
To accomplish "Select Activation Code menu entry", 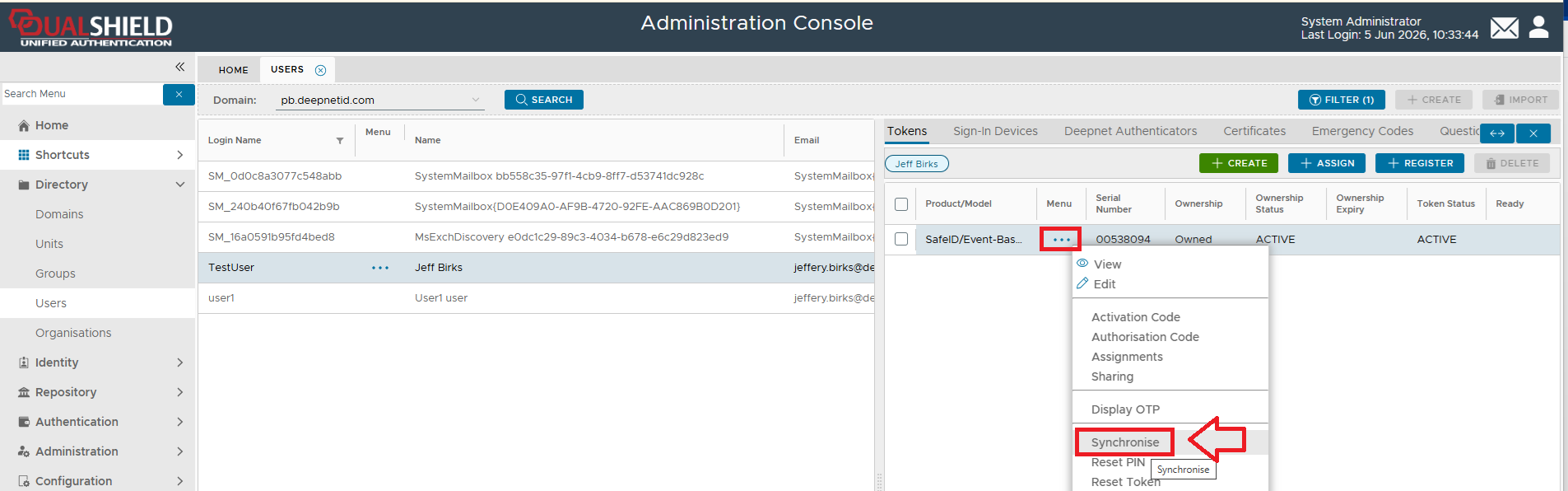I will click(1136, 317).
